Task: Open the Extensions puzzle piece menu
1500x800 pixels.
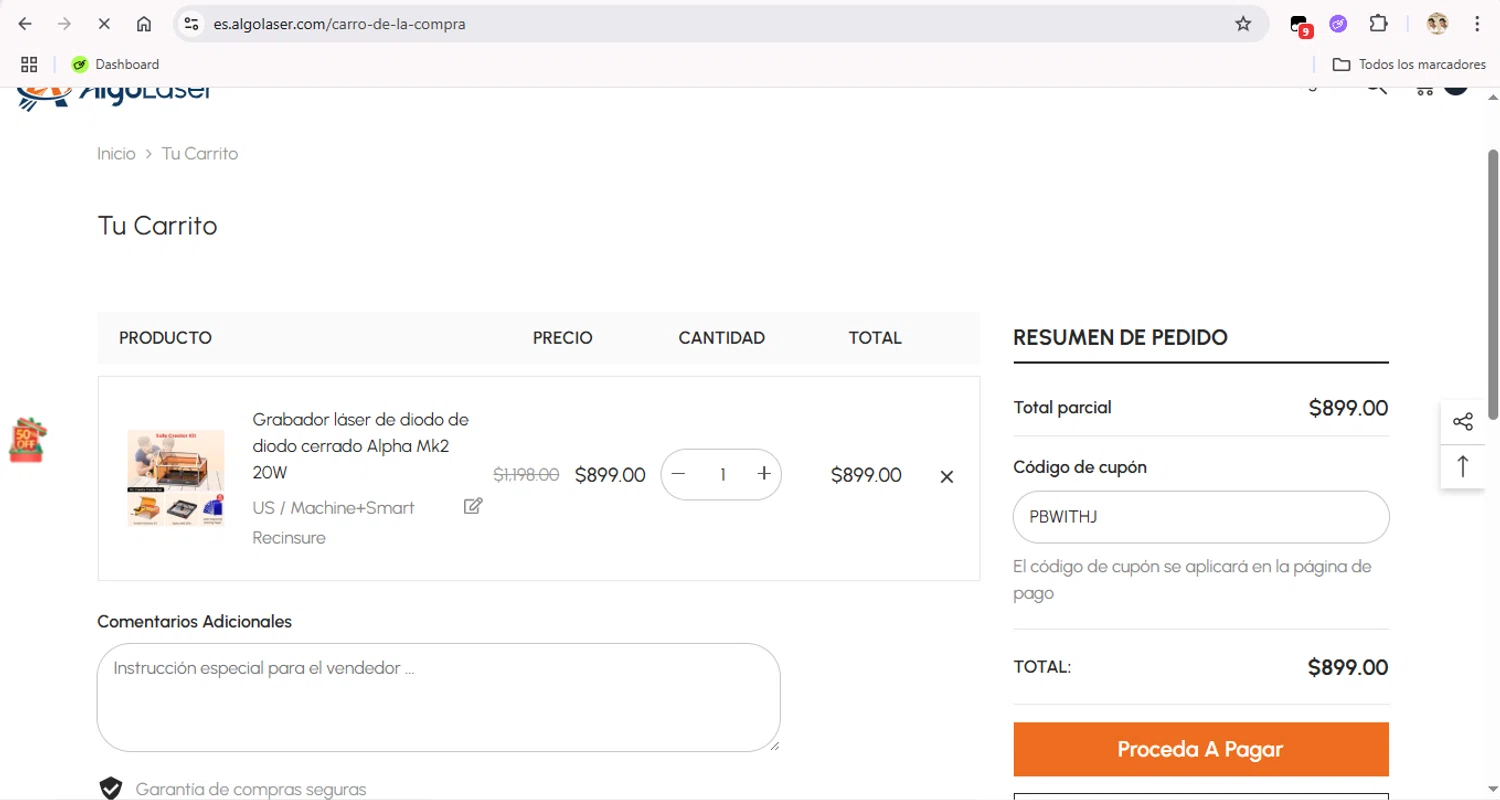Action: 1378,24
